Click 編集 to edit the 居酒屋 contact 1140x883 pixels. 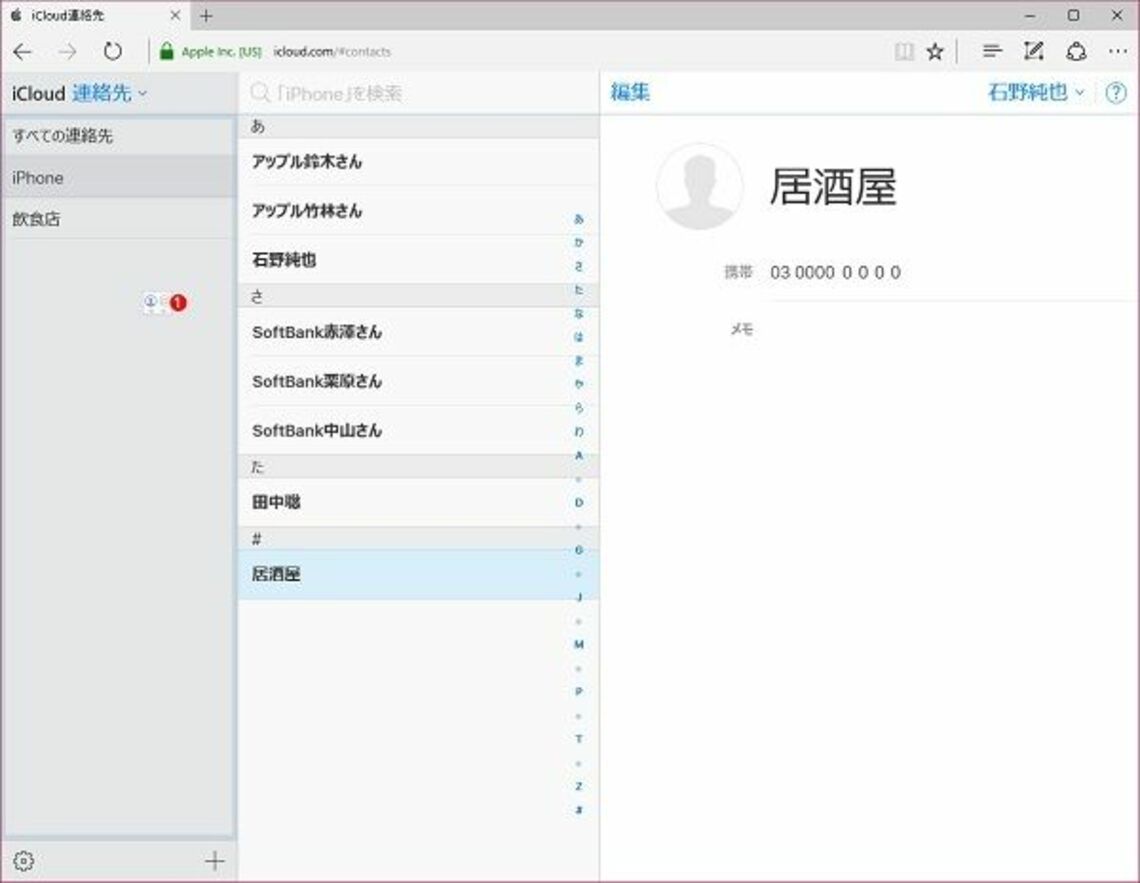[630, 92]
